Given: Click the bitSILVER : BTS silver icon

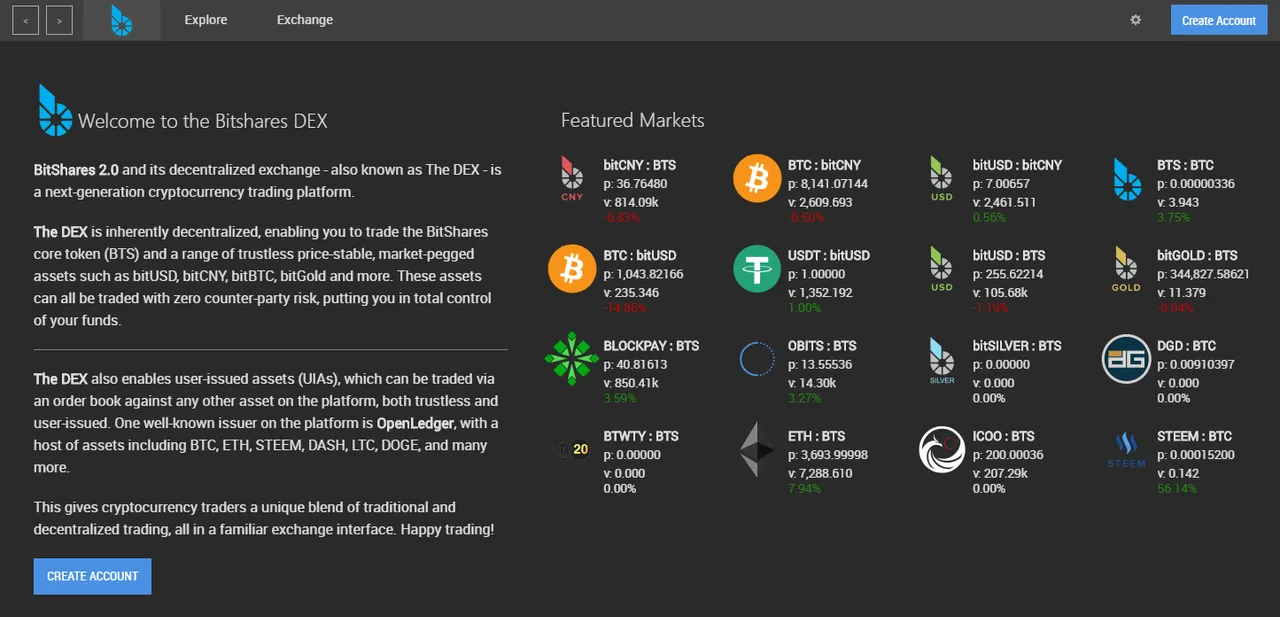Looking at the screenshot, I should 942,360.
